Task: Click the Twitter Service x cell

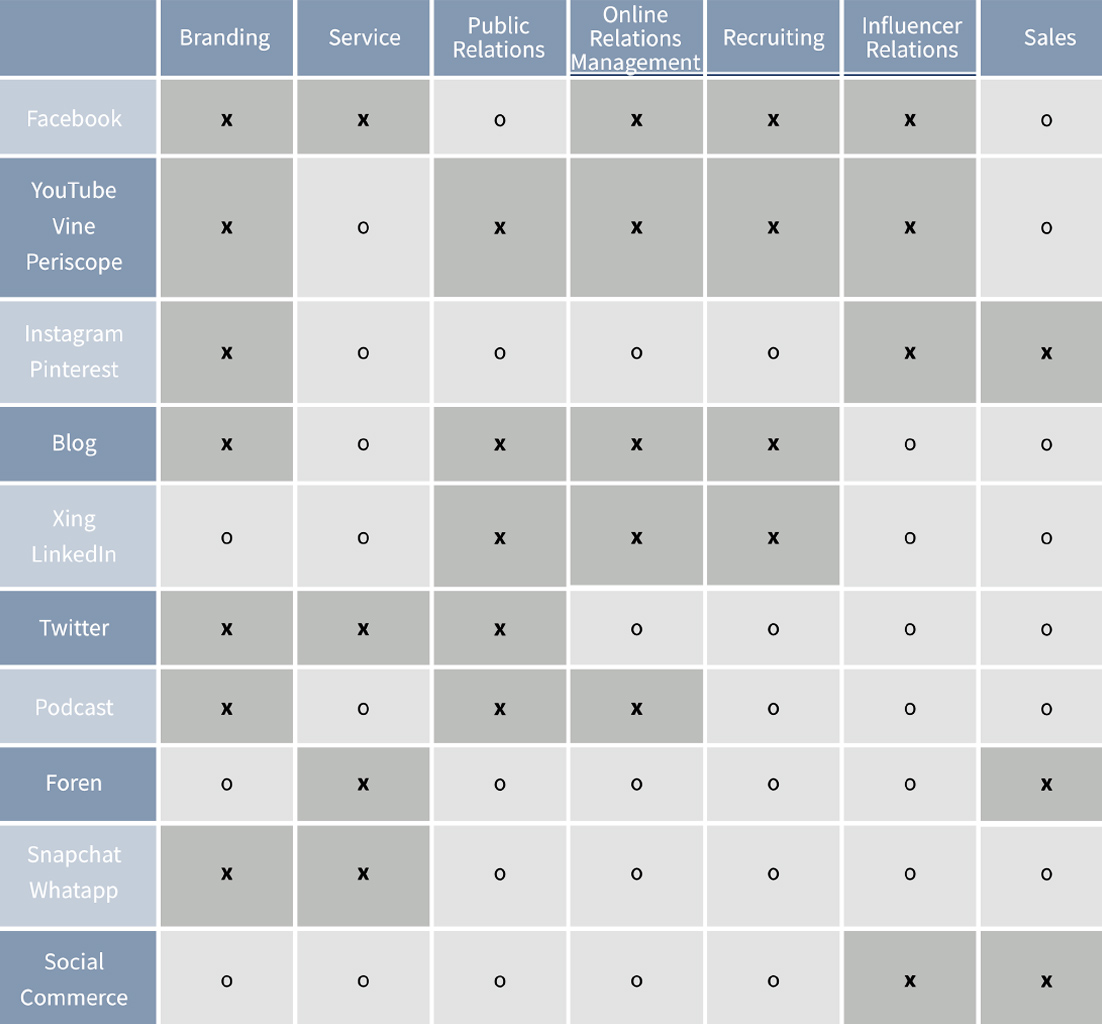Action: pos(363,628)
